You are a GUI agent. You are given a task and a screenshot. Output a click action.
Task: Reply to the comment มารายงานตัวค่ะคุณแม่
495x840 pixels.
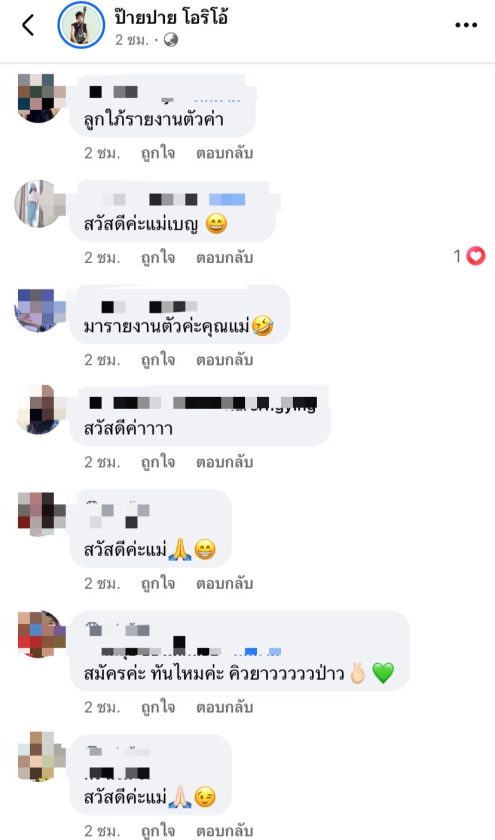pyautogui.click(x=224, y=359)
